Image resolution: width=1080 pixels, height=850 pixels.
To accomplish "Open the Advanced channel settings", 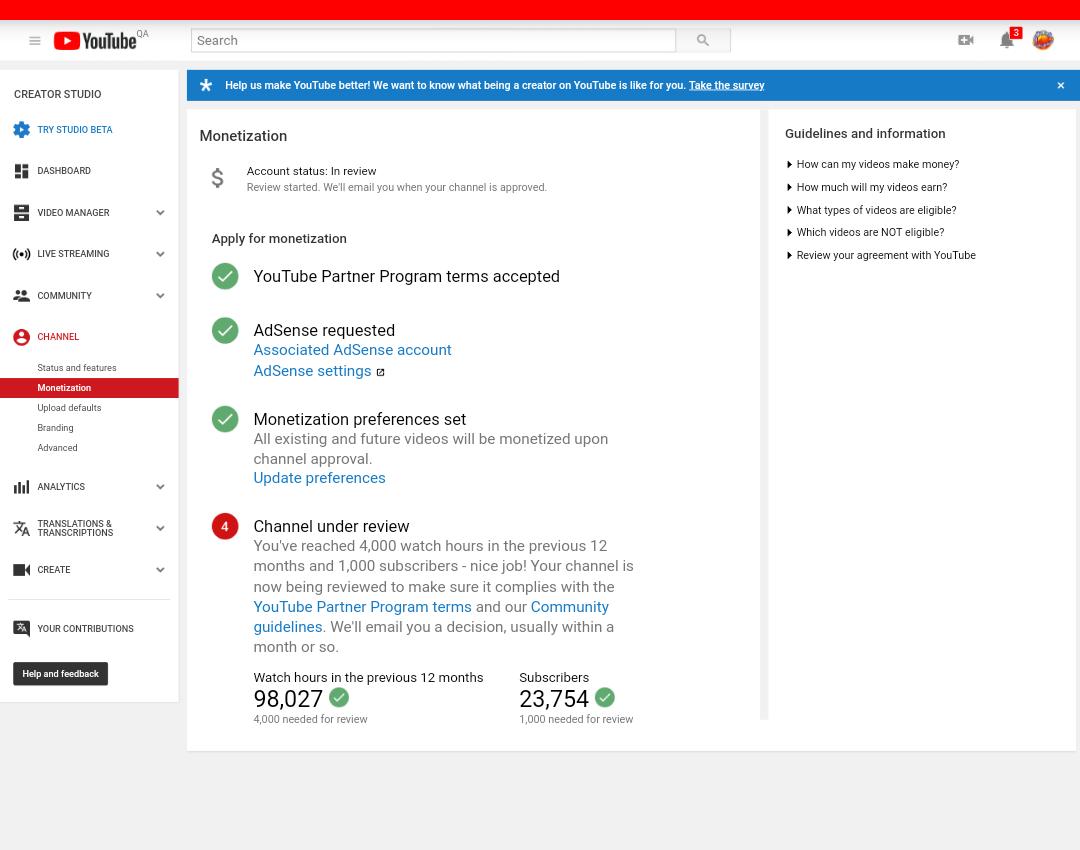I will [x=57, y=448].
